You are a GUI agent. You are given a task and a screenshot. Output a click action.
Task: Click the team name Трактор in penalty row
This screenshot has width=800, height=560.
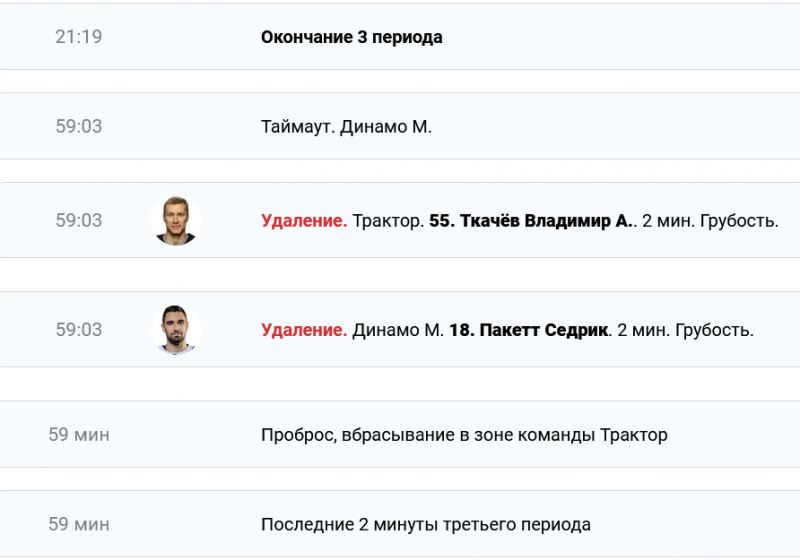click(x=388, y=221)
